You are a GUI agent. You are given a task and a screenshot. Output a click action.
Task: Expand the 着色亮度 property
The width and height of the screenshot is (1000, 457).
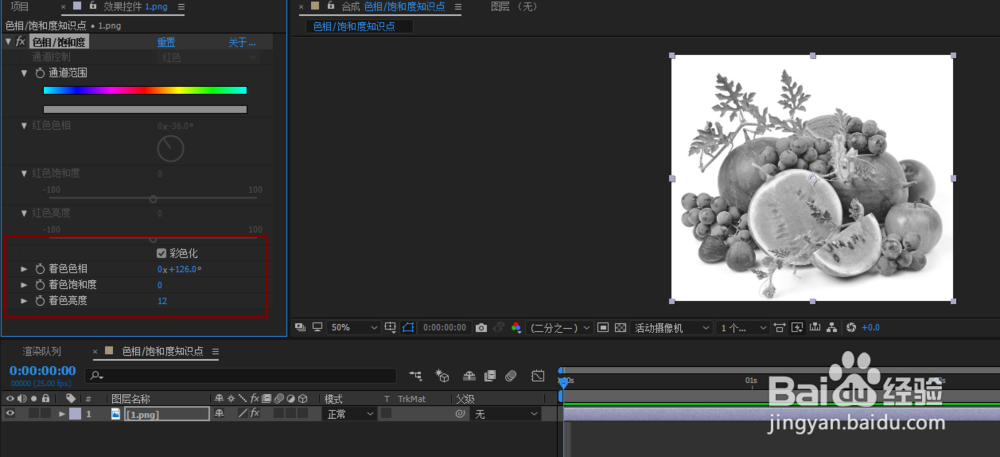(24, 300)
